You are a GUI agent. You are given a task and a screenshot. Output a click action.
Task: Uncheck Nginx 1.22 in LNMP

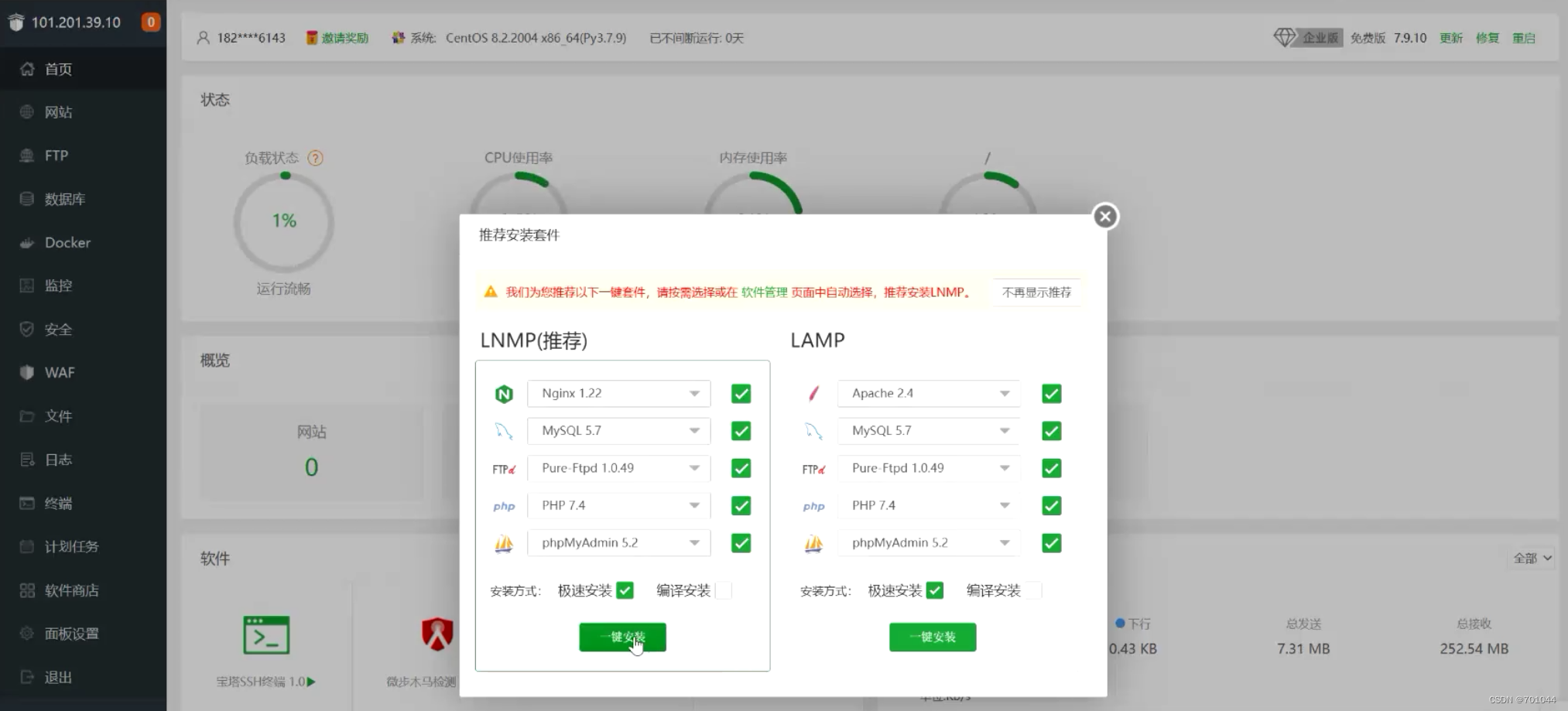click(x=741, y=394)
